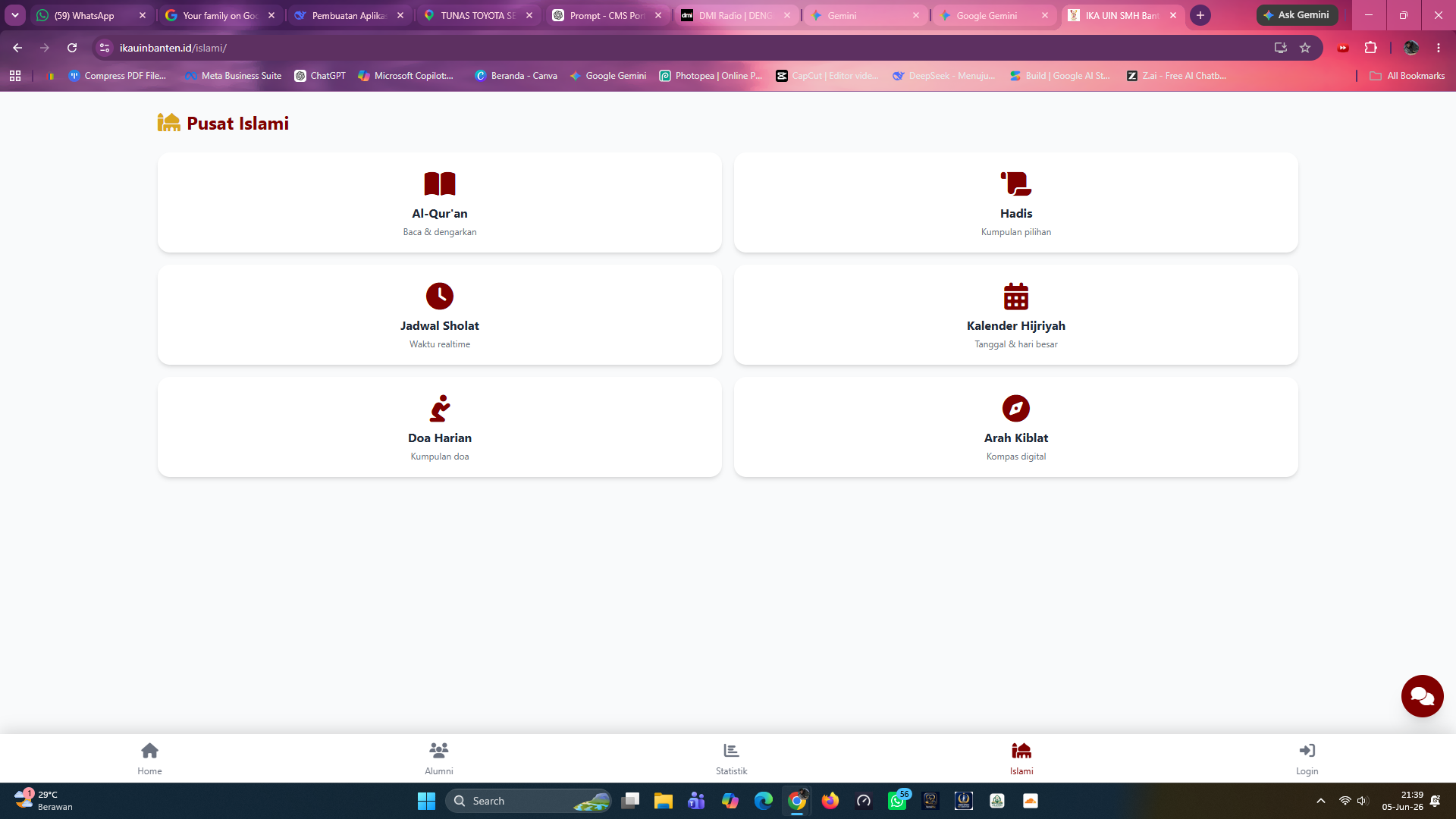Click the taskbar Search box
Viewport: 1456px width, 819px height.
[x=529, y=801]
